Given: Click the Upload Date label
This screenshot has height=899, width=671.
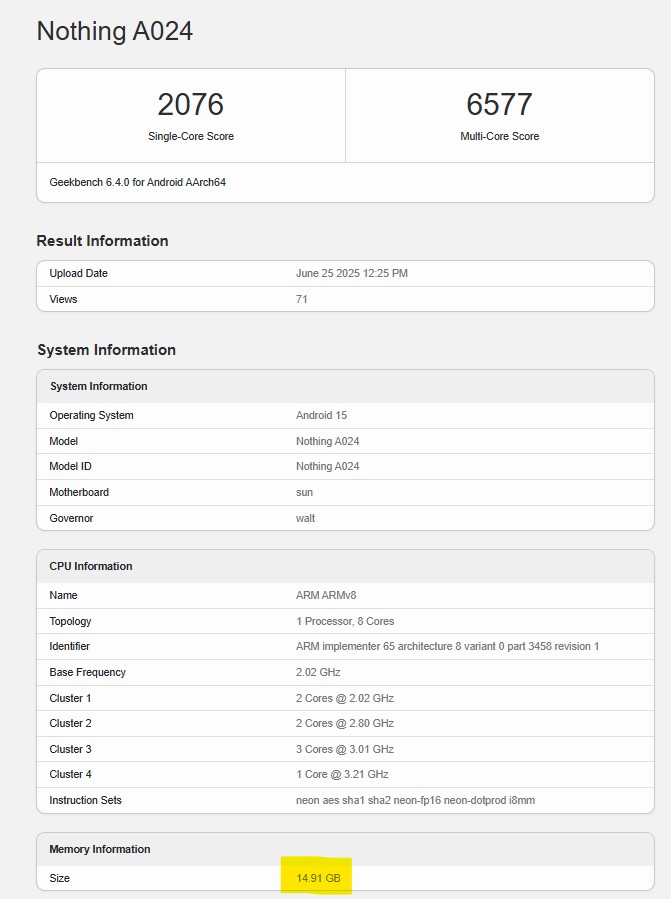Looking at the screenshot, I should pyautogui.click(x=79, y=273).
